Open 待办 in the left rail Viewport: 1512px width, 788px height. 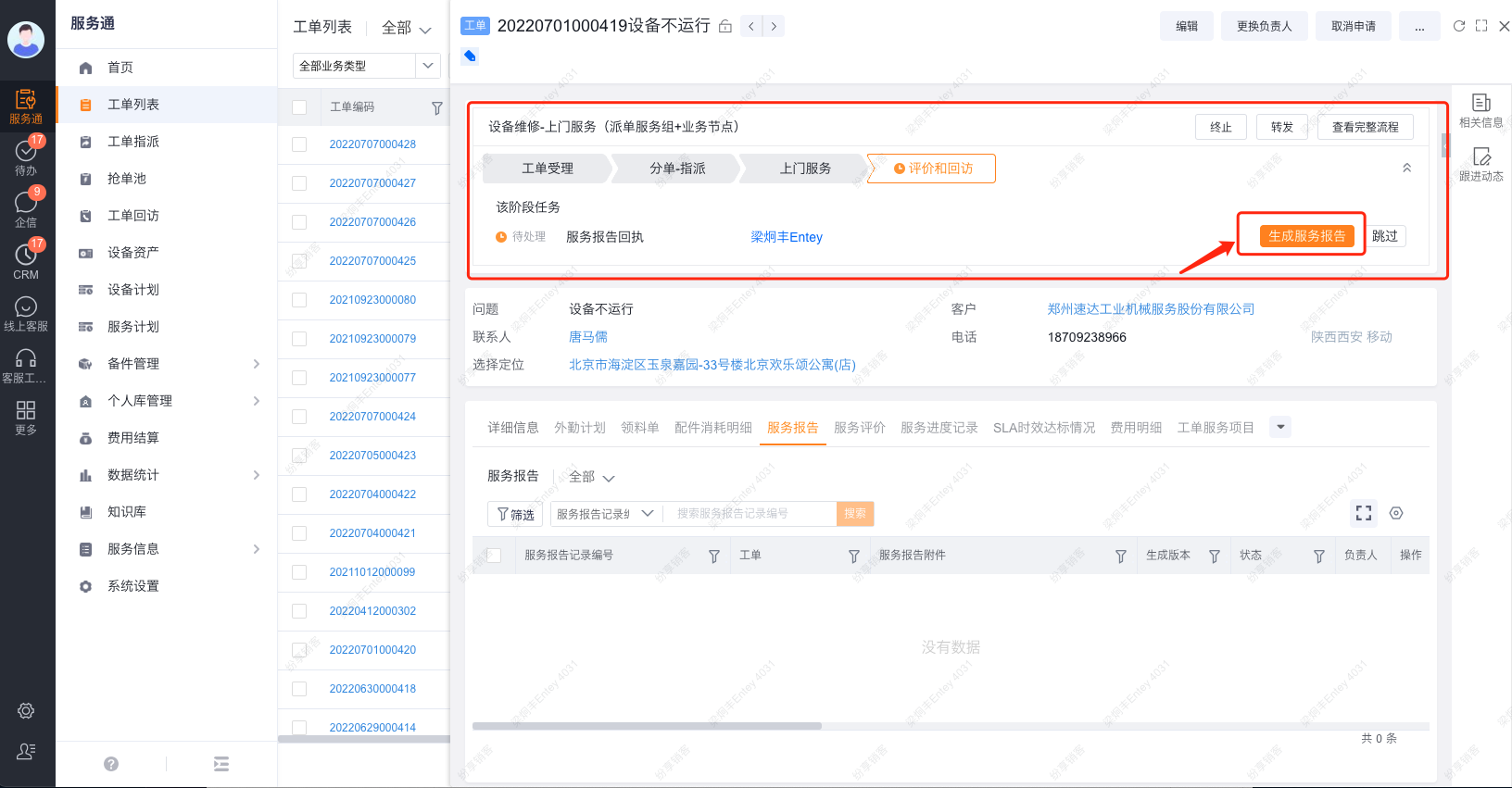pyautogui.click(x=26, y=157)
